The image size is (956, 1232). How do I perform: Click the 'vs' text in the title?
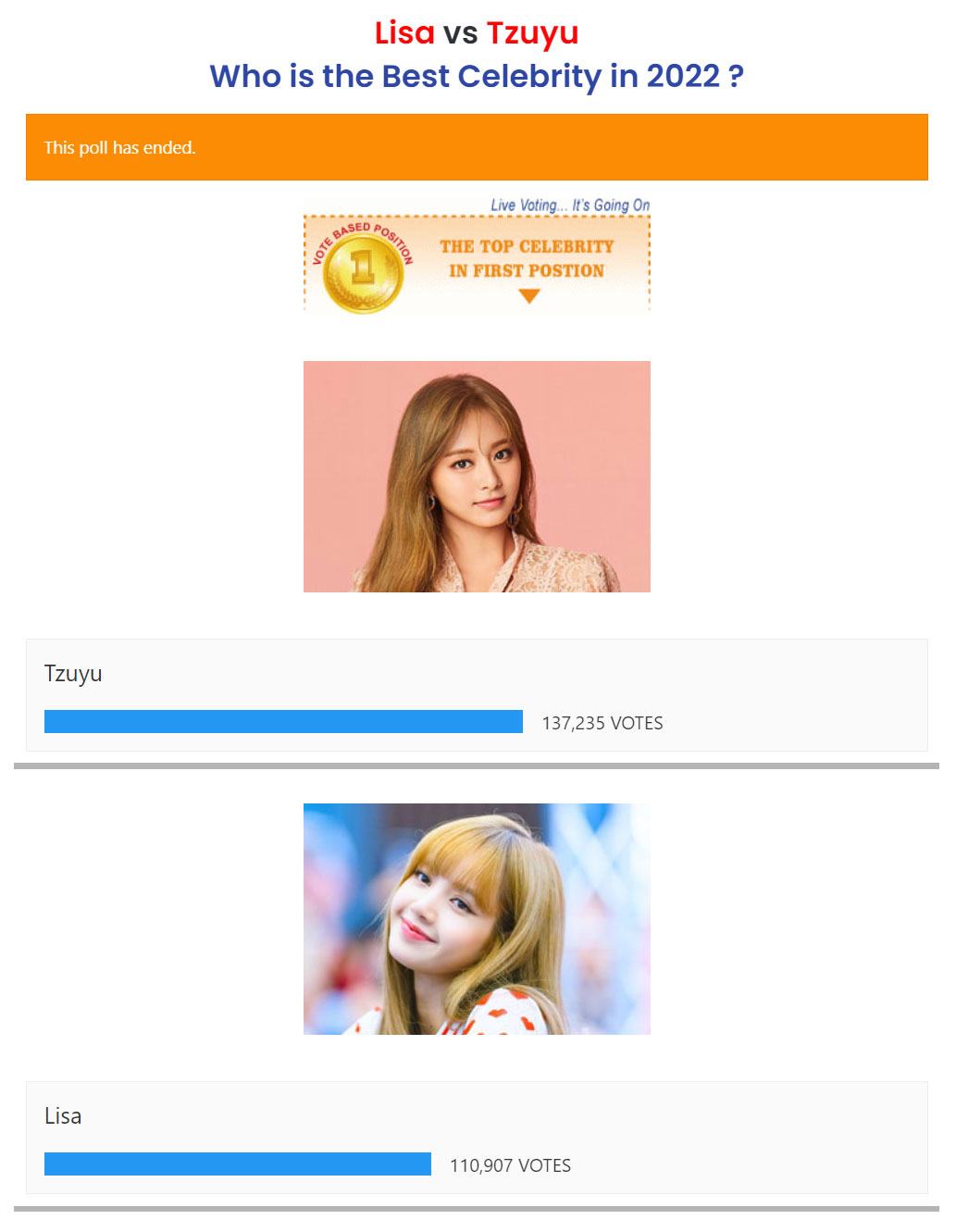pos(460,34)
